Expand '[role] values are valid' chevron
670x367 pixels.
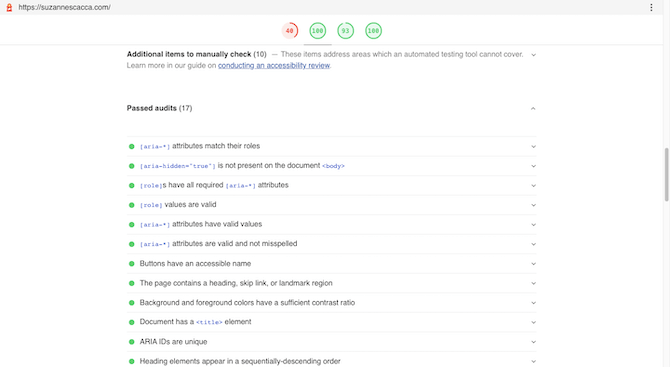(533, 205)
